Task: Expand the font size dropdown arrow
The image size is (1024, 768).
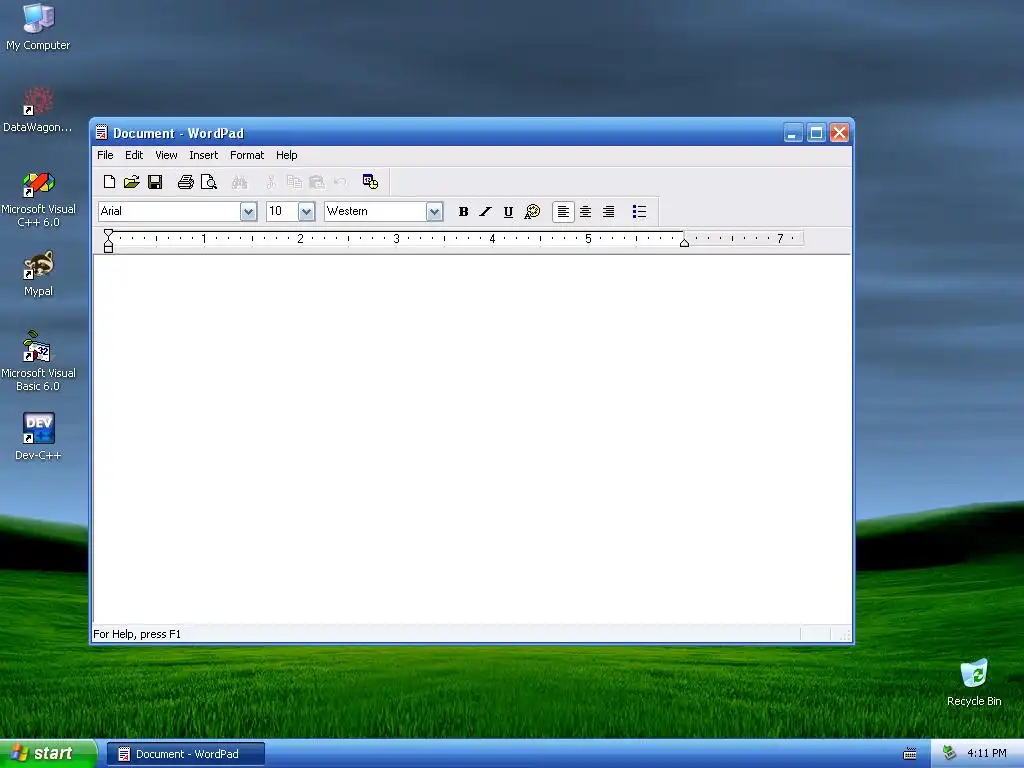Action: (x=306, y=212)
